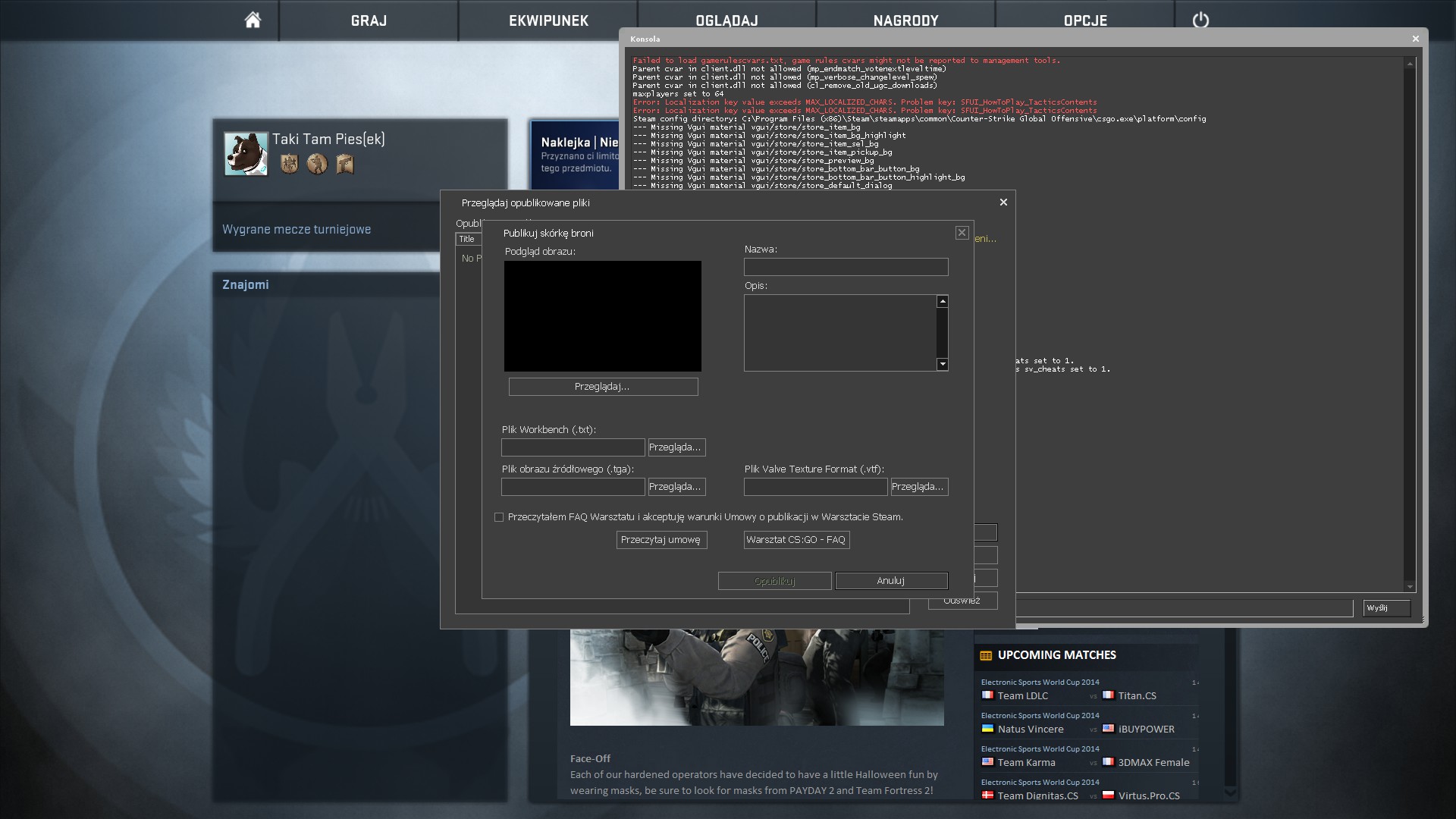Image resolution: width=1456 pixels, height=819 pixels.
Task: Browse for the Valve Texture Format file
Action: coord(919,487)
